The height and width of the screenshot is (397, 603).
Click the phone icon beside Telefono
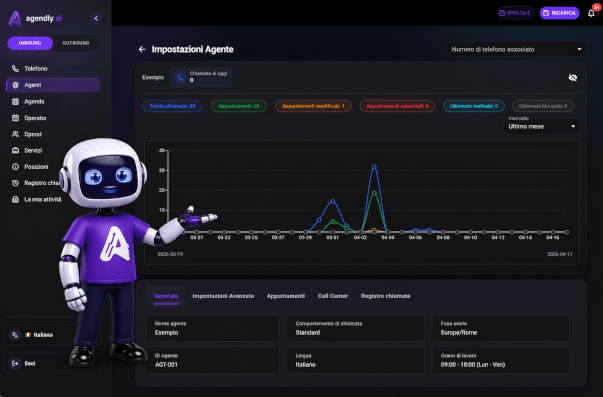(15, 68)
